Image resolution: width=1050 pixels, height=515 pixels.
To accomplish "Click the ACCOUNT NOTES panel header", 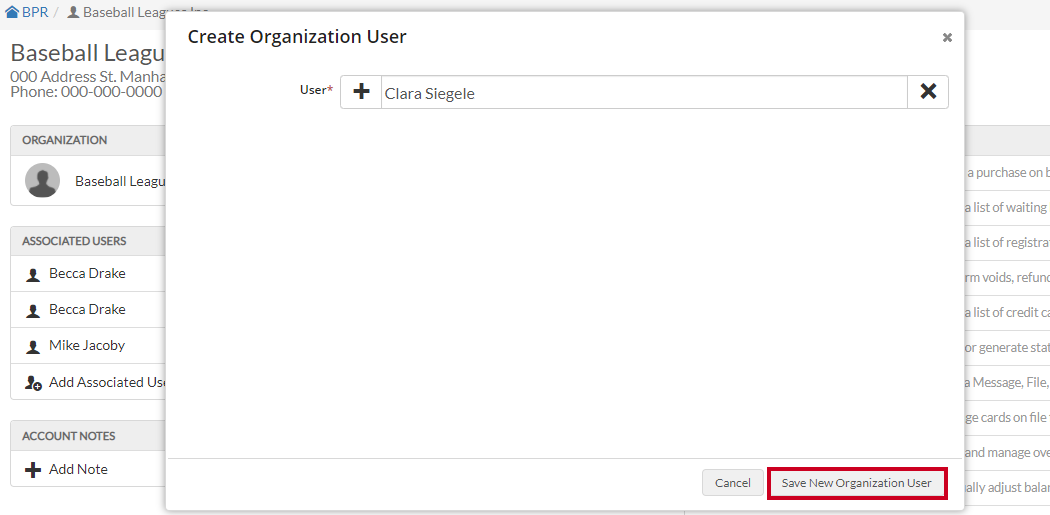I will click(x=88, y=436).
